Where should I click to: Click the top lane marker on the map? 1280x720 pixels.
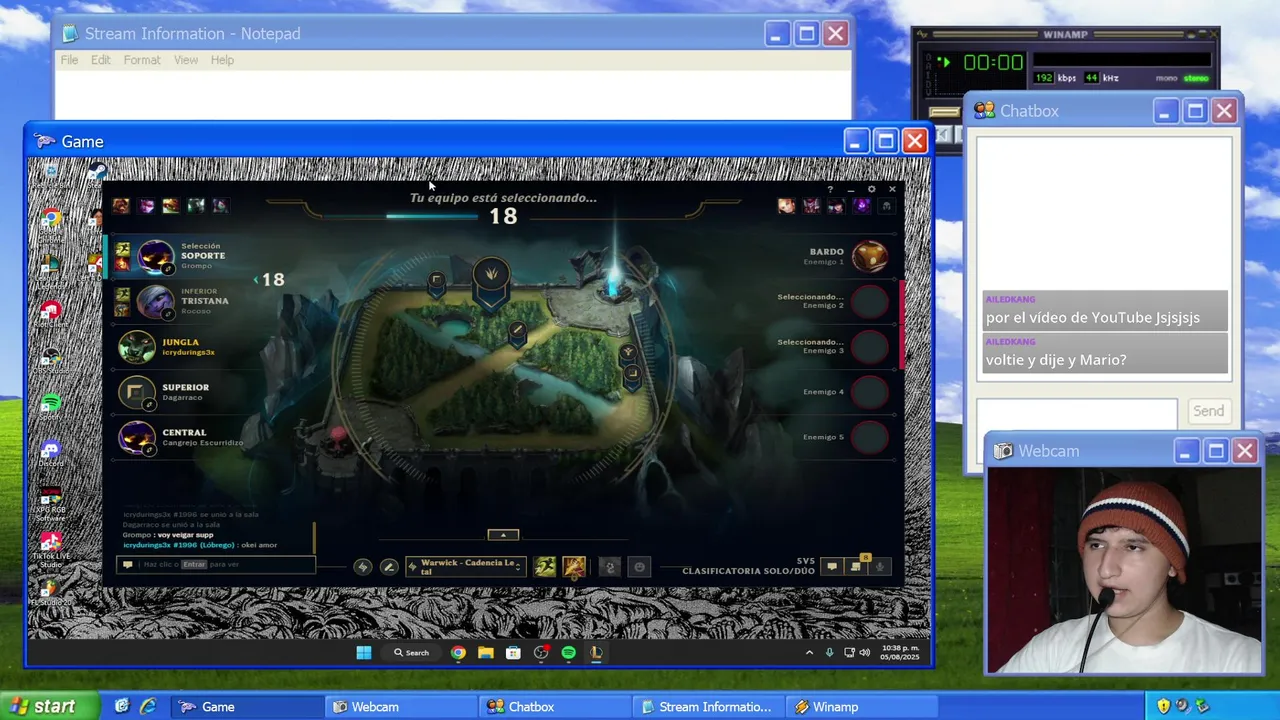click(x=437, y=284)
